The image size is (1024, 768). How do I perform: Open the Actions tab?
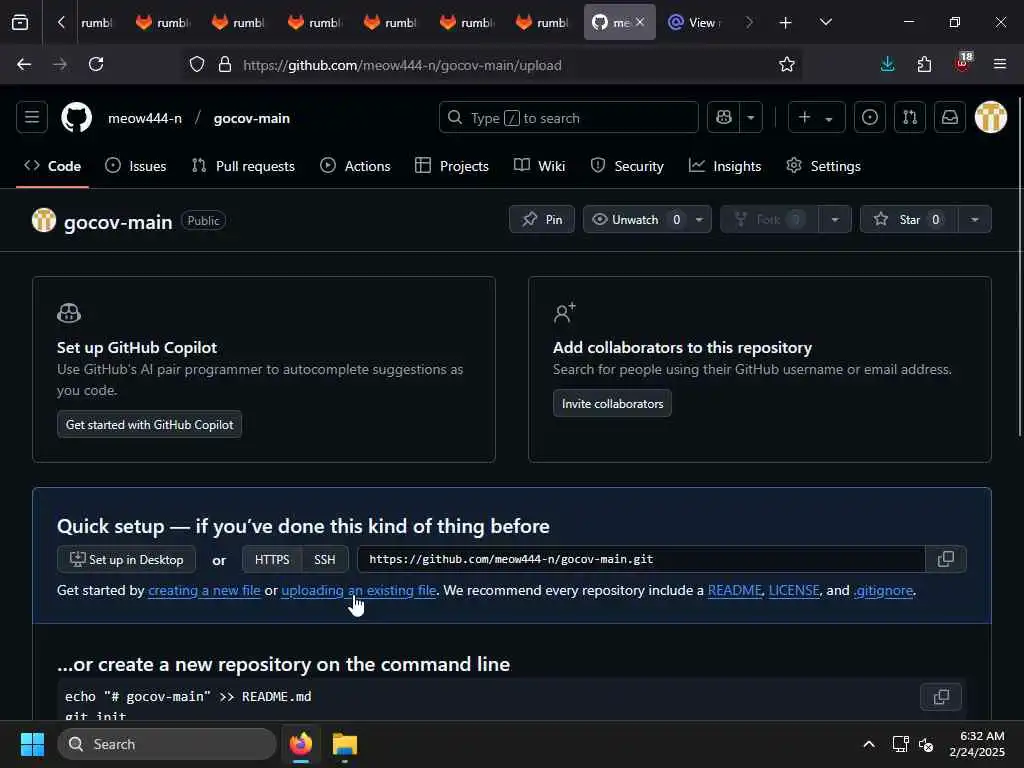point(355,166)
